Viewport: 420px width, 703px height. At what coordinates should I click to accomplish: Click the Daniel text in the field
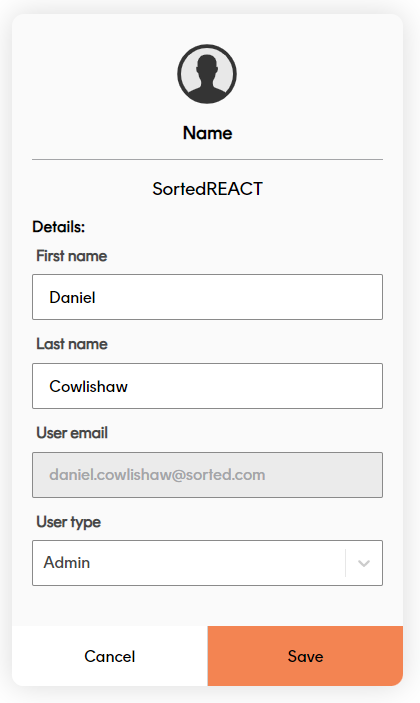click(72, 297)
